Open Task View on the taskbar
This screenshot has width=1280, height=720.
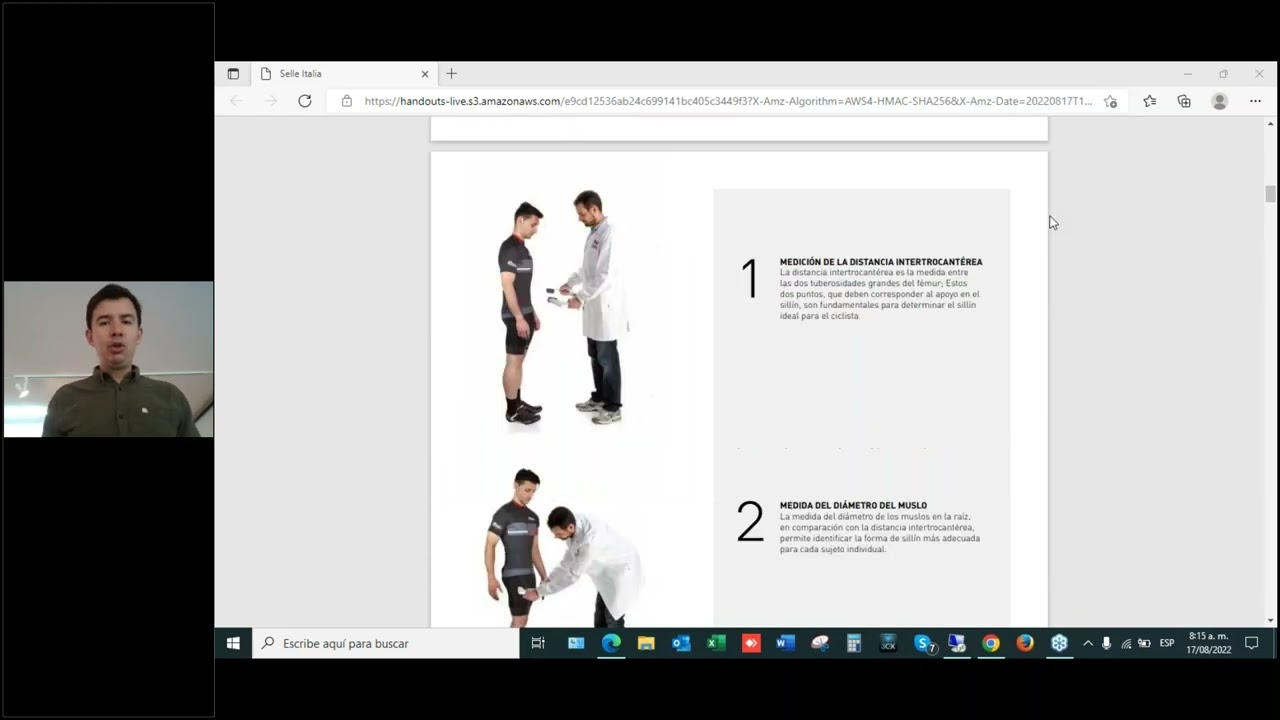pos(538,643)
